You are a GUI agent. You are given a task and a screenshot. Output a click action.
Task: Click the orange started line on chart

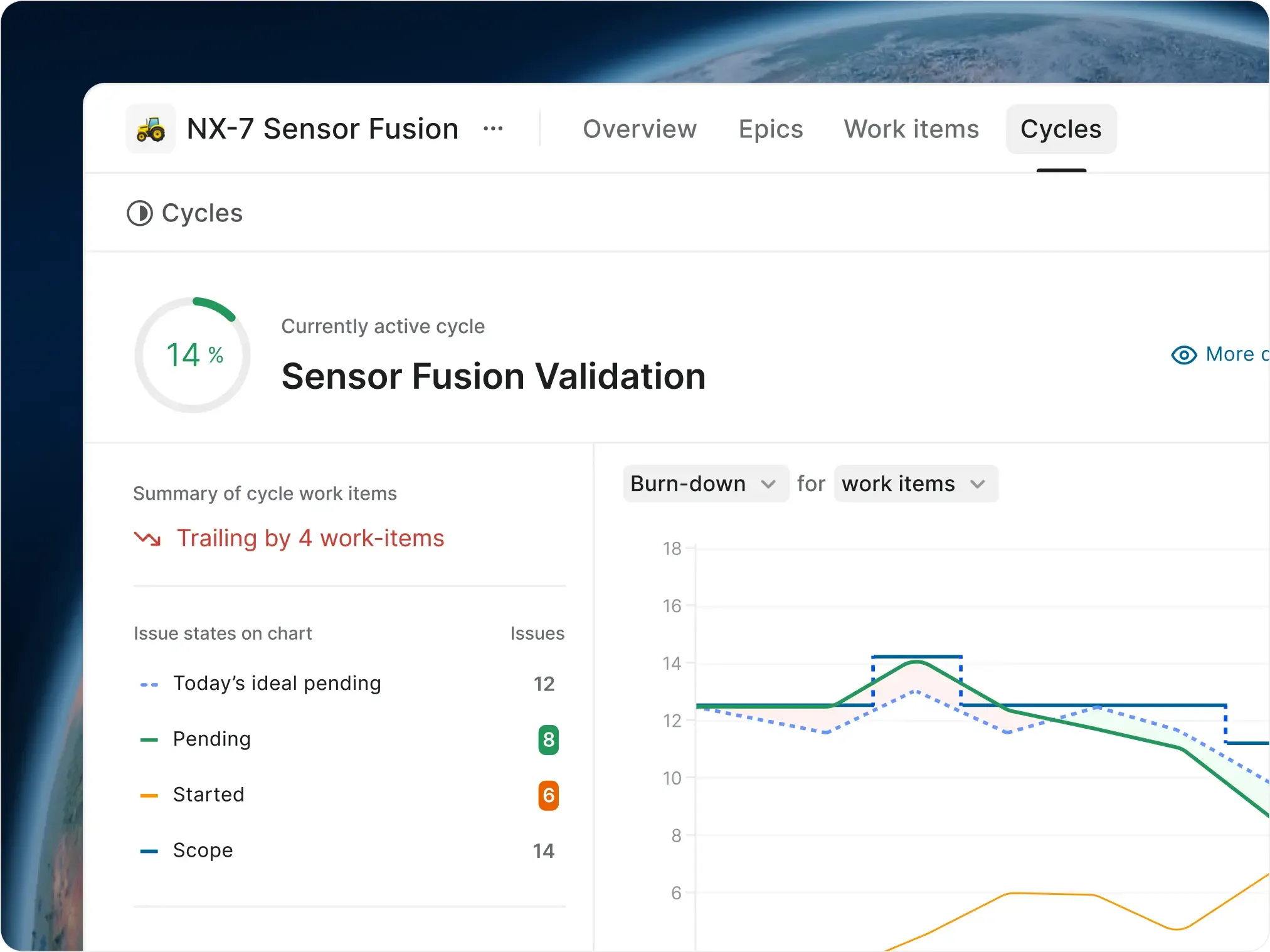(1054, 894)
